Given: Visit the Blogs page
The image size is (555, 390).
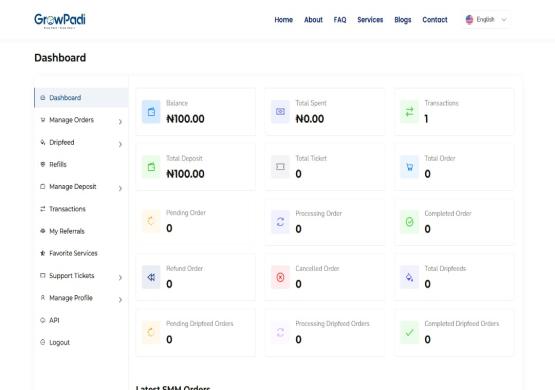Looking at the screenshot, I should coord(403,20).
